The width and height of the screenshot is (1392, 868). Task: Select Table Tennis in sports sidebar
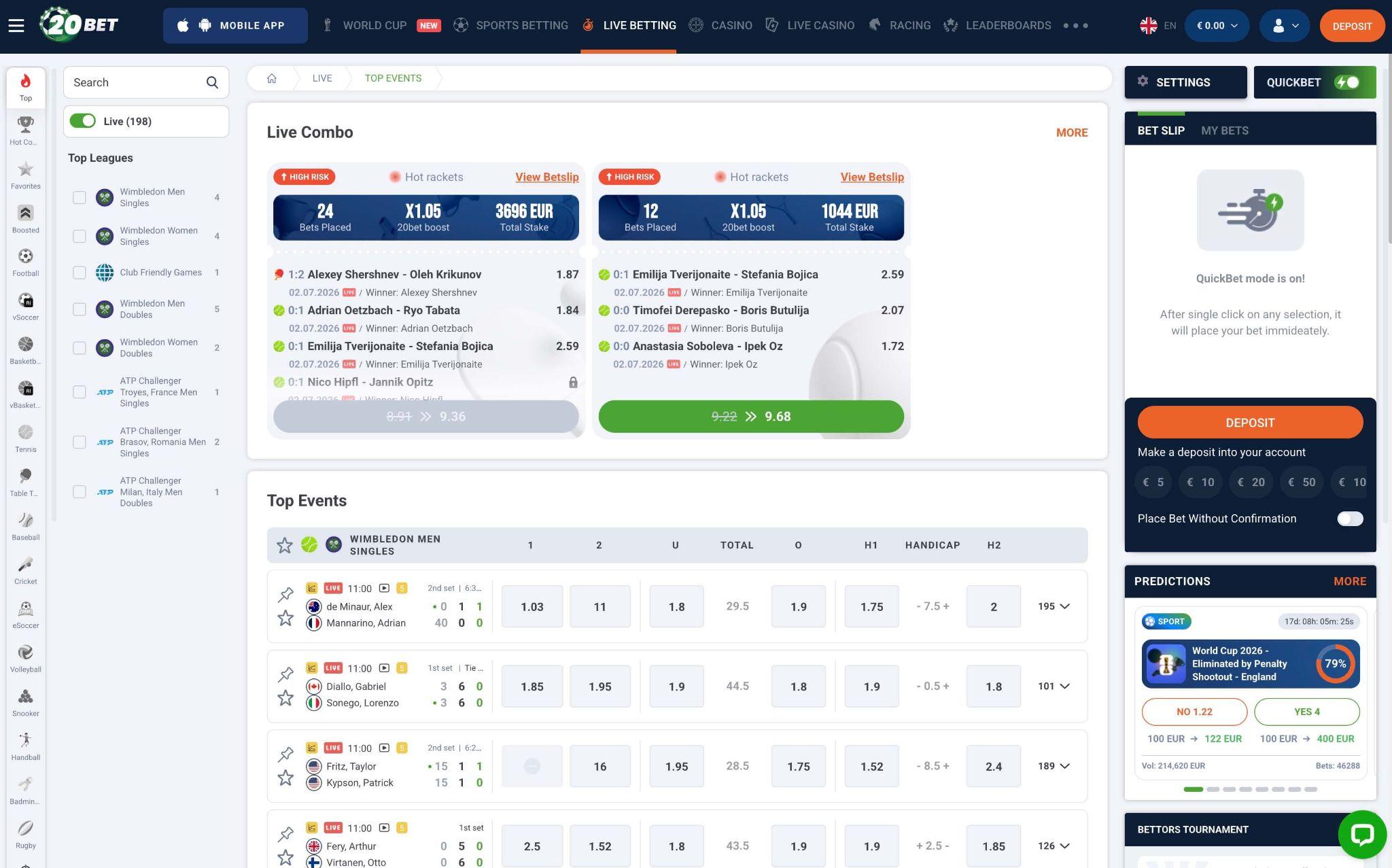pos(26,483)
